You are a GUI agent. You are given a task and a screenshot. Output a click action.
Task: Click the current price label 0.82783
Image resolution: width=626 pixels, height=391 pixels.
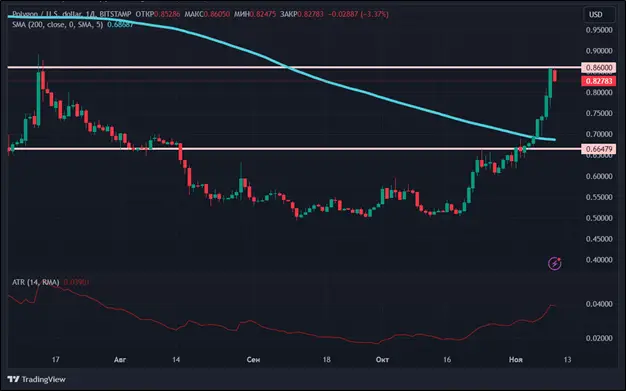[598, 81]
